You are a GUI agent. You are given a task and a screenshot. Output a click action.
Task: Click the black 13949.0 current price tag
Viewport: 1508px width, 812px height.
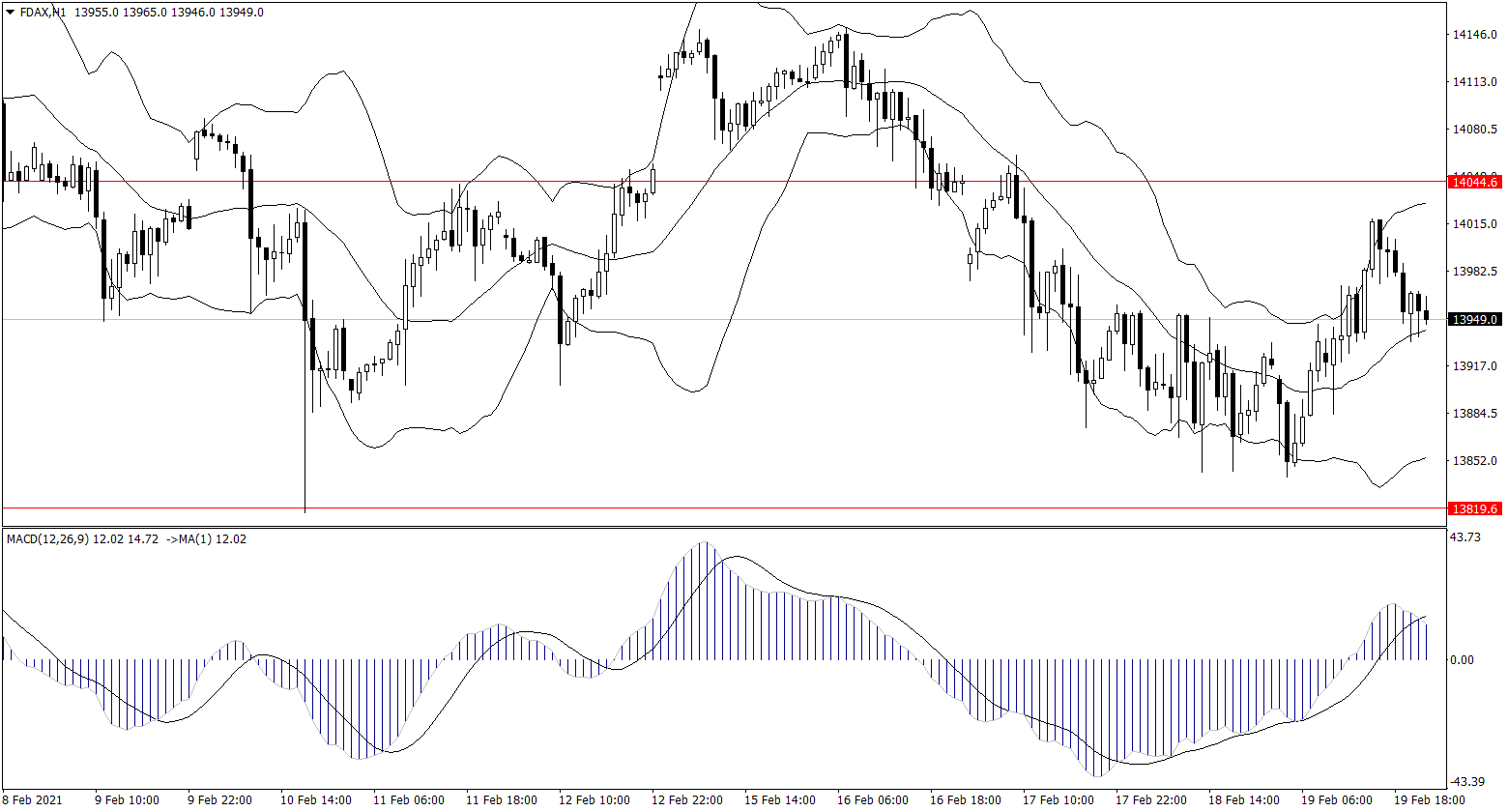click(1474, 319)
